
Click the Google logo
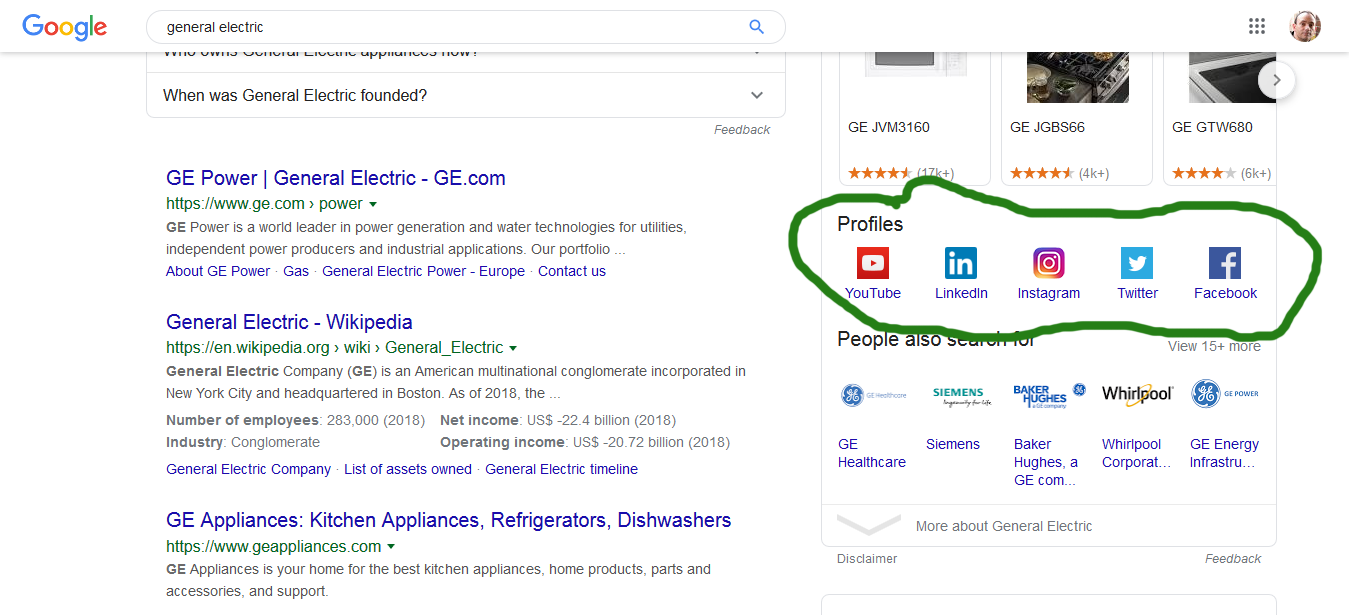(64, 27)
